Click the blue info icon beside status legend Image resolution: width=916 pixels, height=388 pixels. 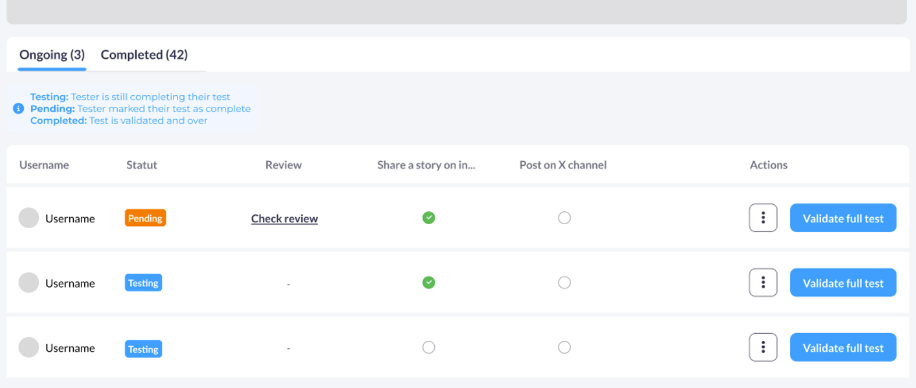pyautogui.click(x=19, y=109)
